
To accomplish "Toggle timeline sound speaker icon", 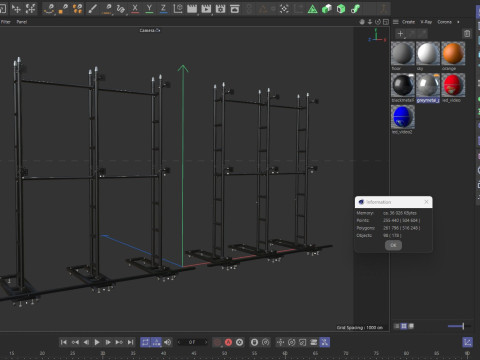I will pos(167,342).
